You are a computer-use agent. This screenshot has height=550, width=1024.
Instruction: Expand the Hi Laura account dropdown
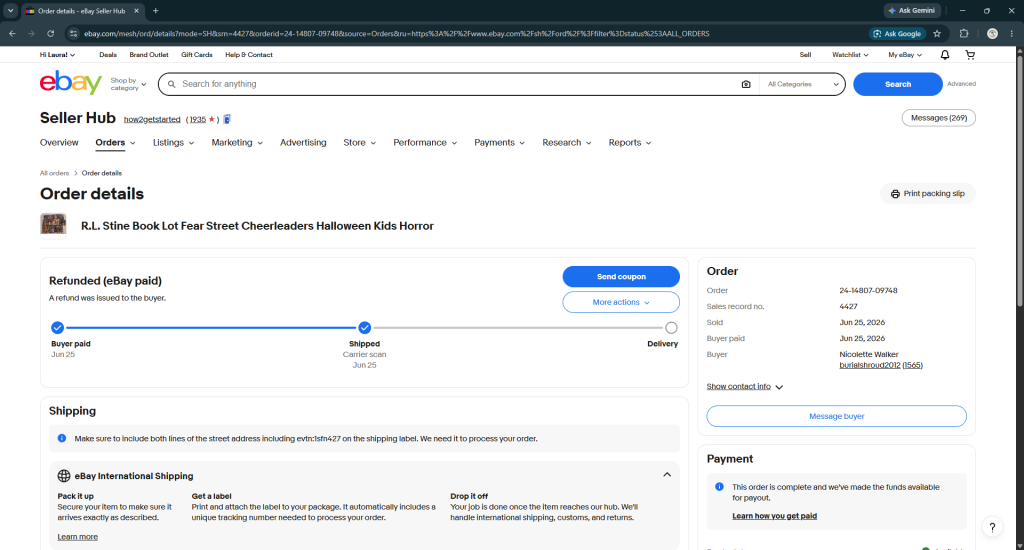(x=57, y=55)
